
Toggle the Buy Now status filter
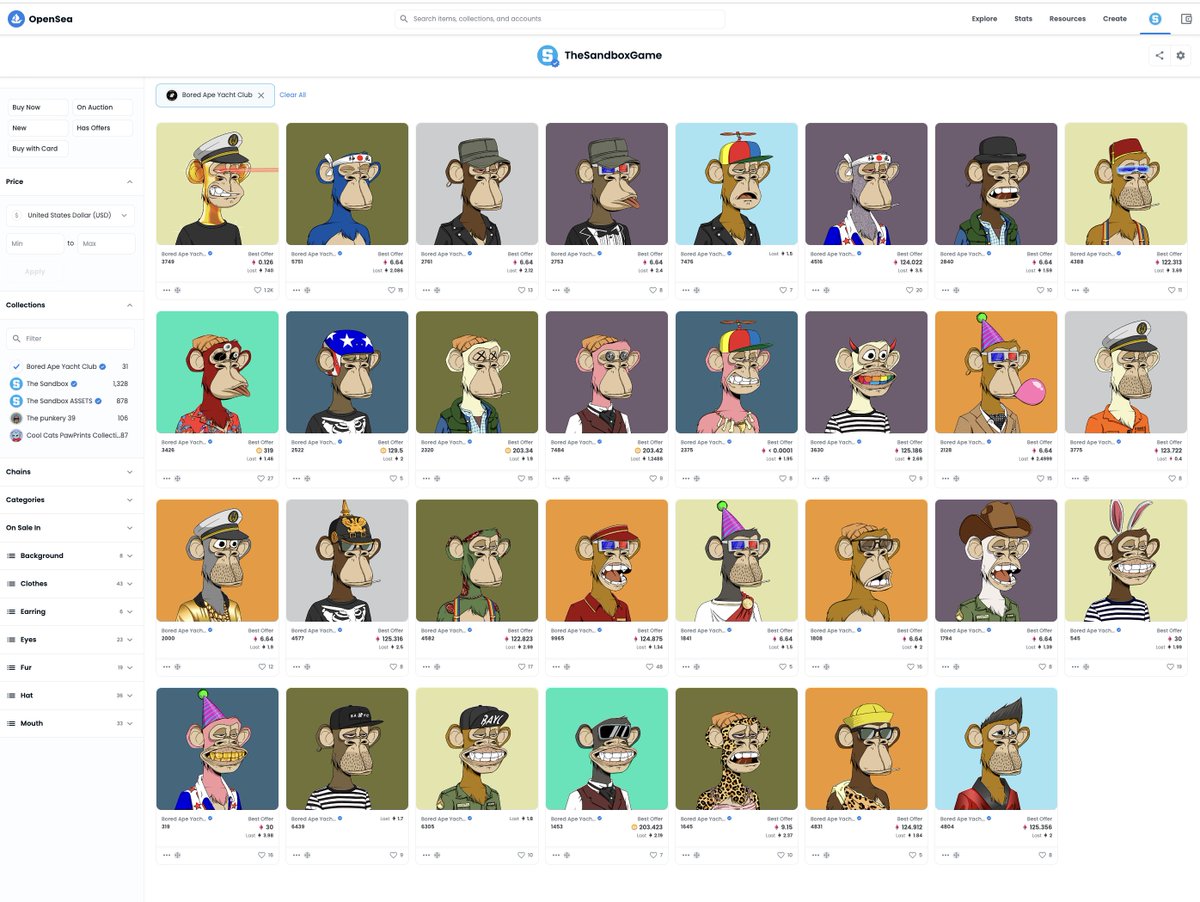[38, 107]
